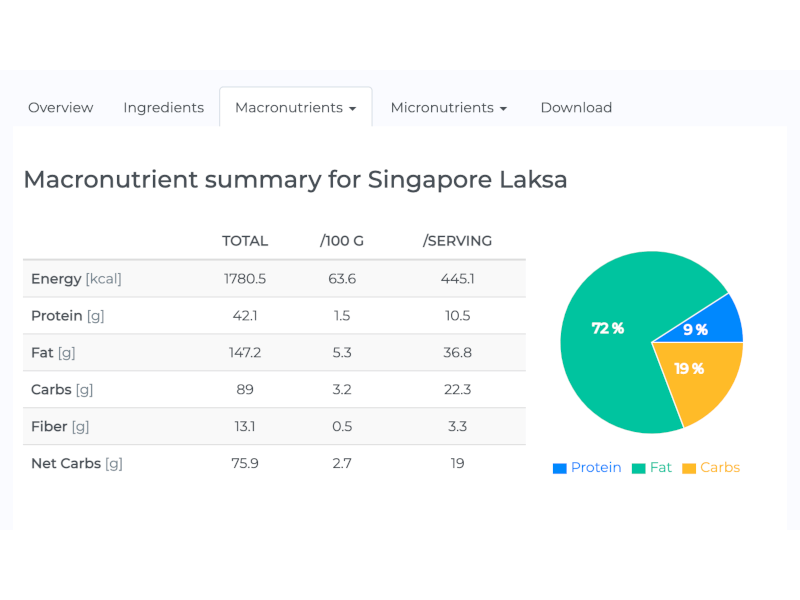Select the blue Protein legend swatch
800x600 pixels.
559,467
